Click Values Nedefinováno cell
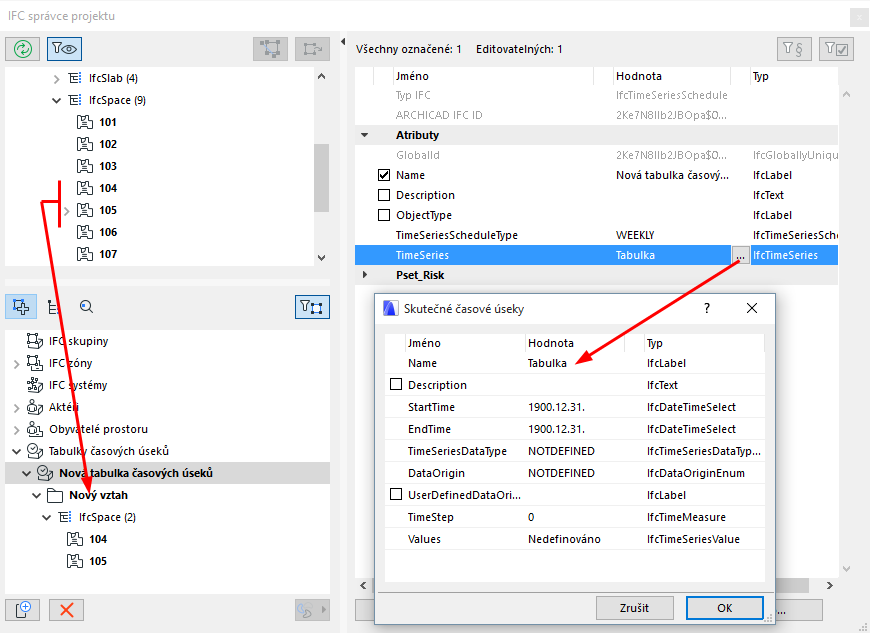This screenshot has width=870, height=633. [x=564, y=539]
